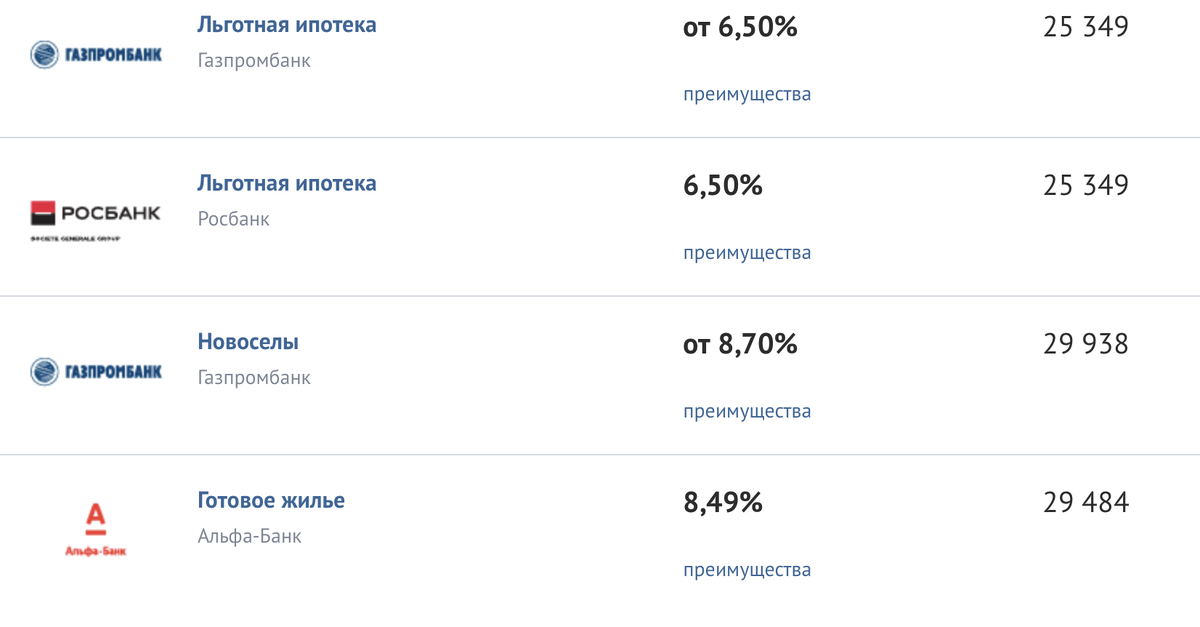Click the red Альфа-Банк letter A logo

97,512
